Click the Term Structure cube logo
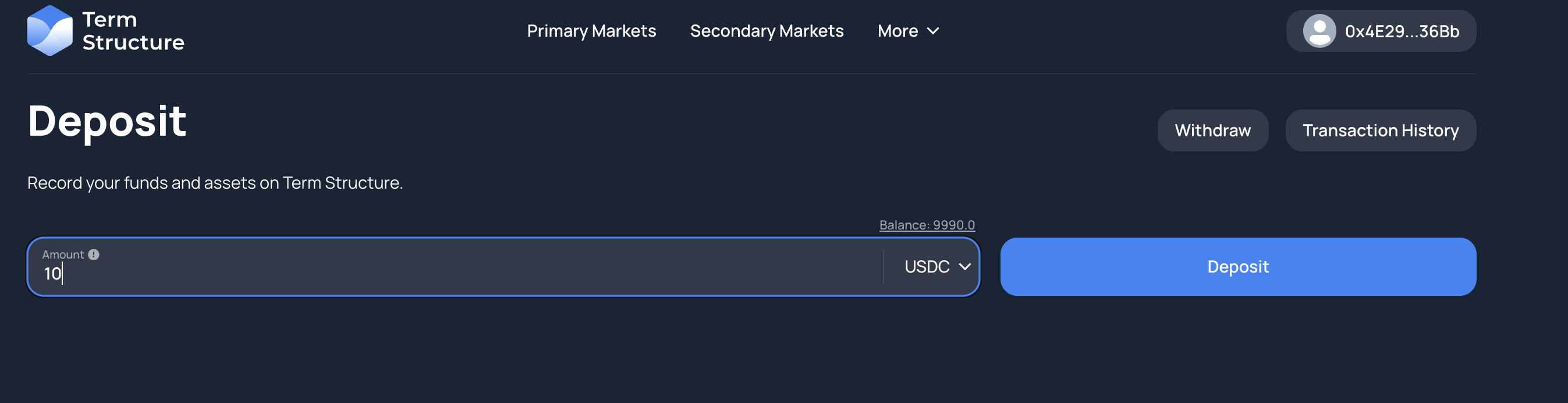The image size is (1568, 403). click(x=50, y=30)
